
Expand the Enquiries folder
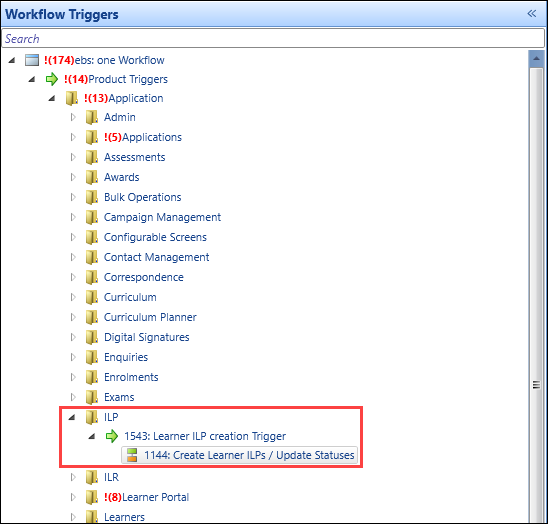coord(73,357)
